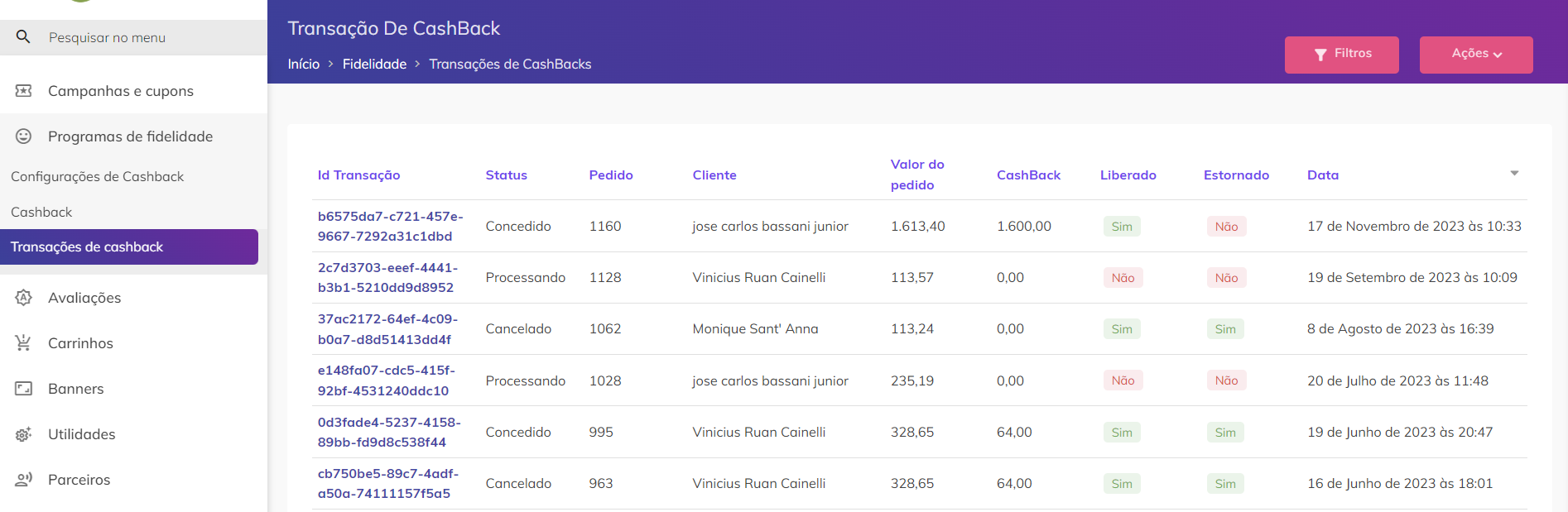Click Cancelado status for order 963
This screenshot has width=1568, height=512.
(518, 483)
